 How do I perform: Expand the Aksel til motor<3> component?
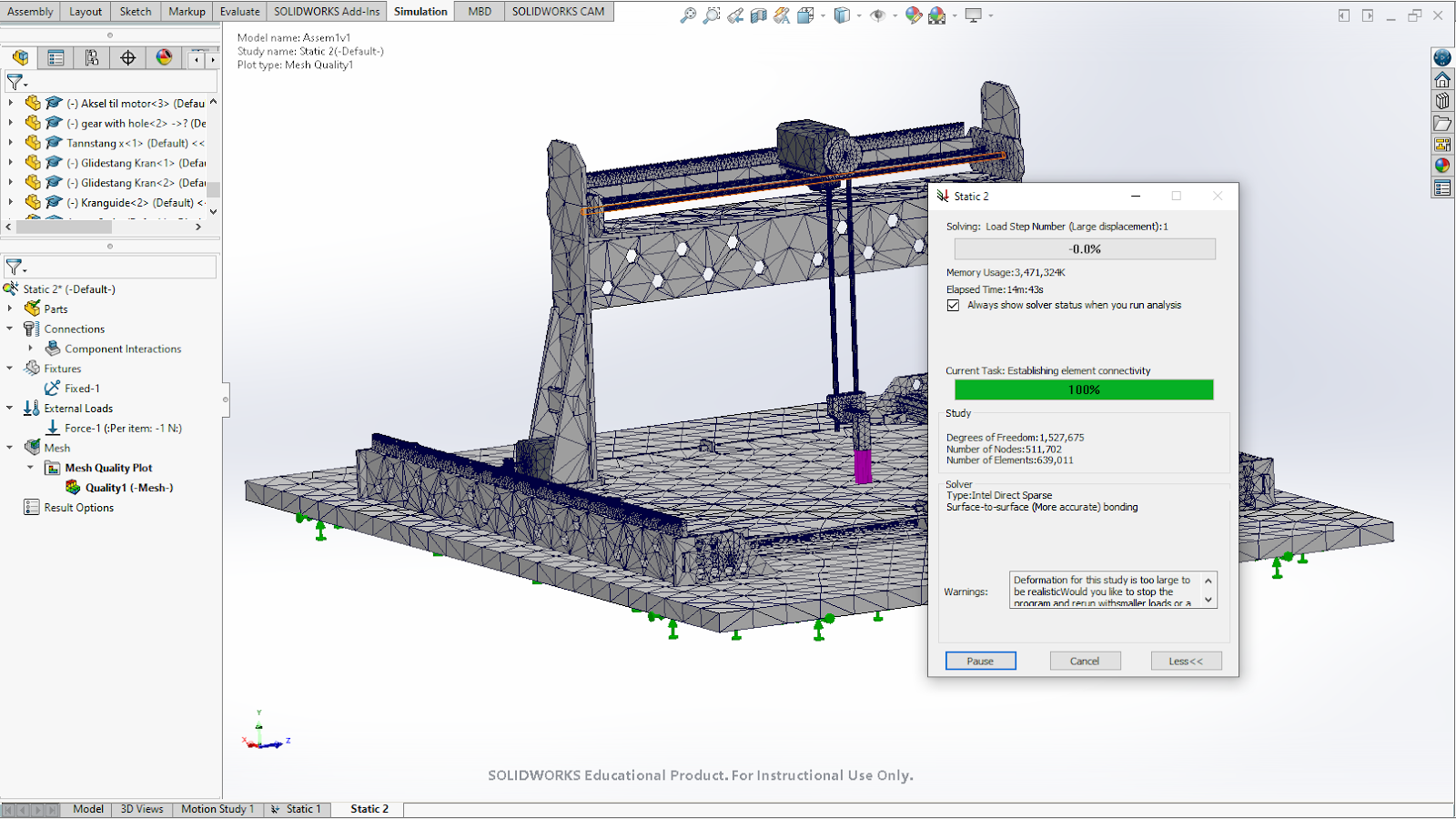pyautogui.click(x=11, y=103)
